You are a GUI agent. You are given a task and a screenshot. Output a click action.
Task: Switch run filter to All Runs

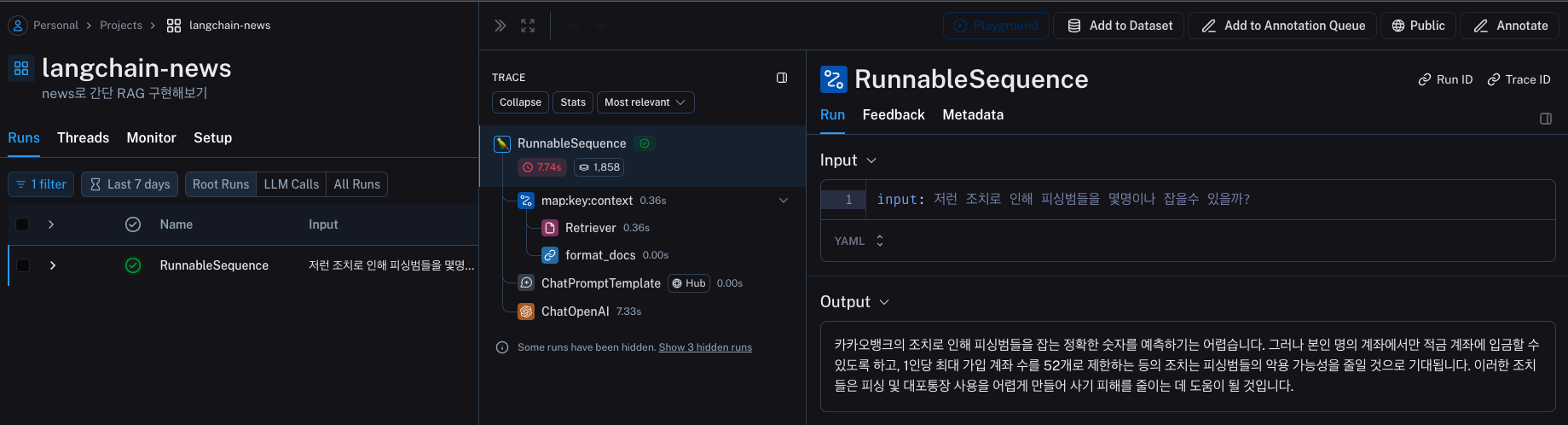coord(357,184)
